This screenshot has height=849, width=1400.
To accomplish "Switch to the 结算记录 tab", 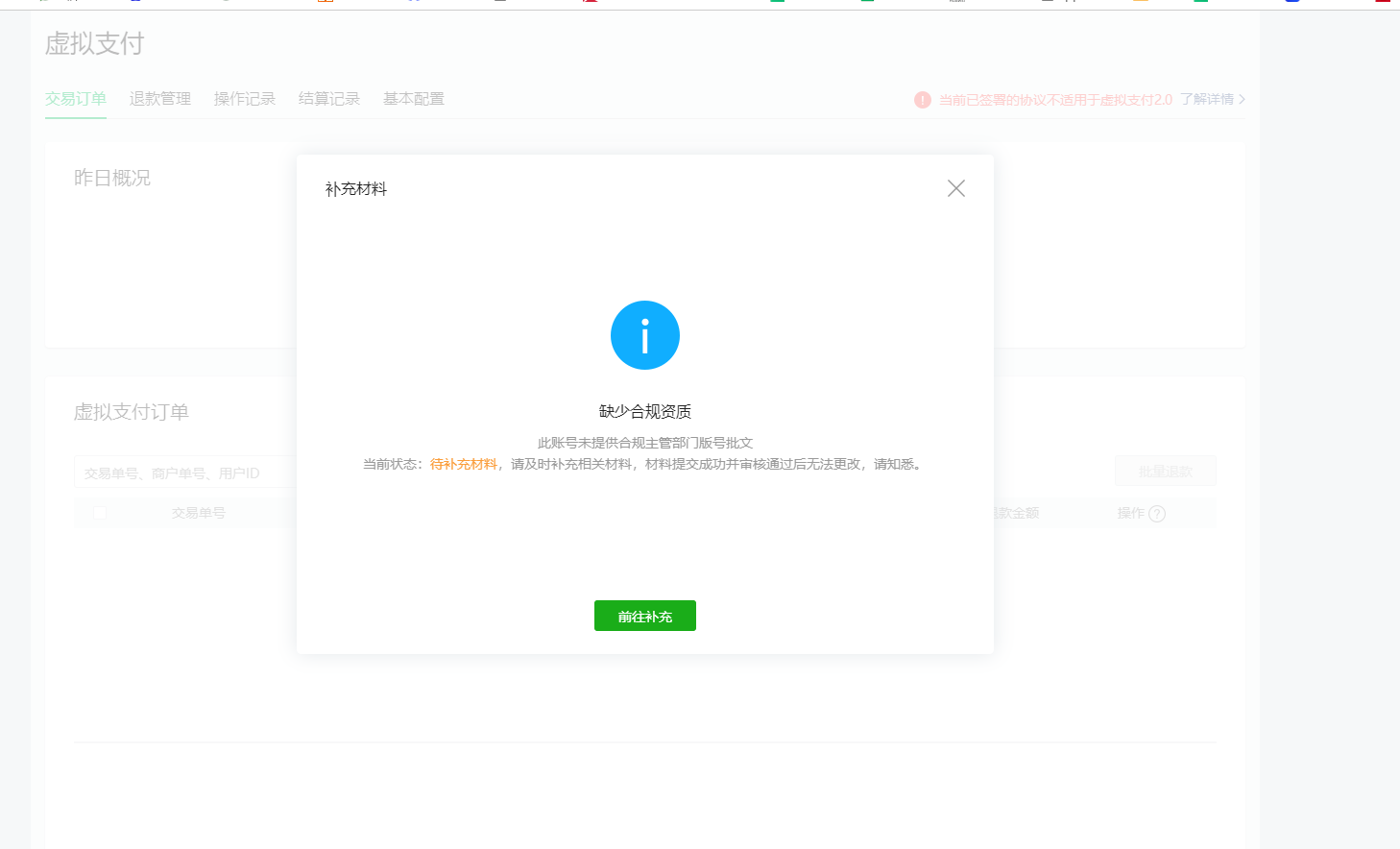I will [x=329, y=99].
